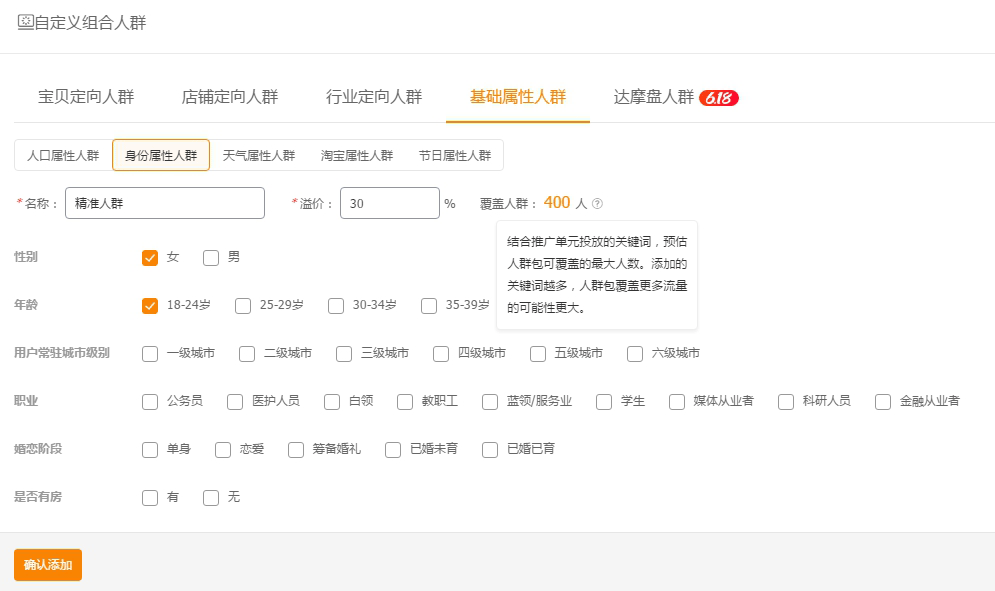Switch to the 宝贝定向人群 tab
The height and width of the screenshot is (591, 995).
click(x=86, y=97)
